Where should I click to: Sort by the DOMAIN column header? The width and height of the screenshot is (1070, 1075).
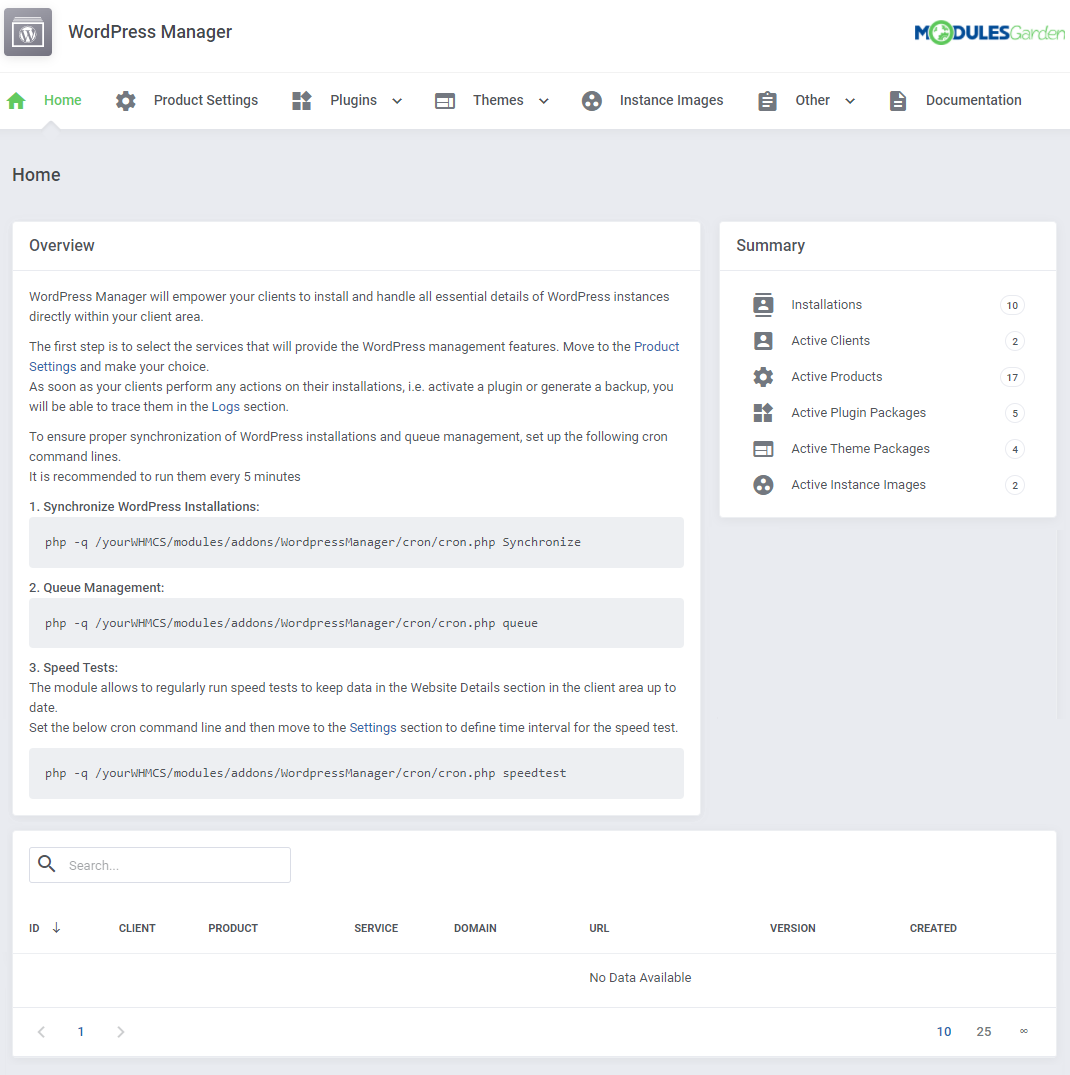coord(475,928)
